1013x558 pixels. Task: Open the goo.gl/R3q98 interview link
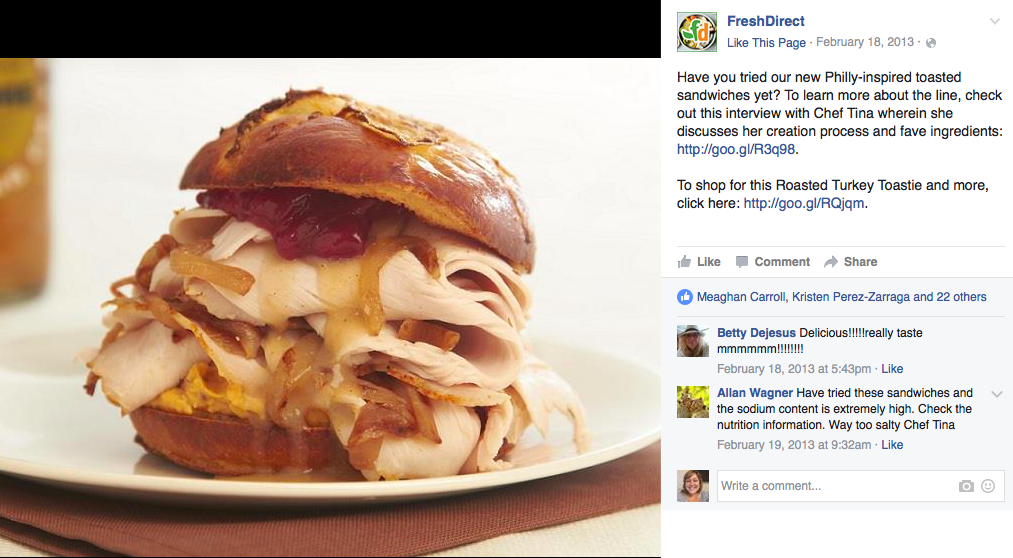click(736, 149)
